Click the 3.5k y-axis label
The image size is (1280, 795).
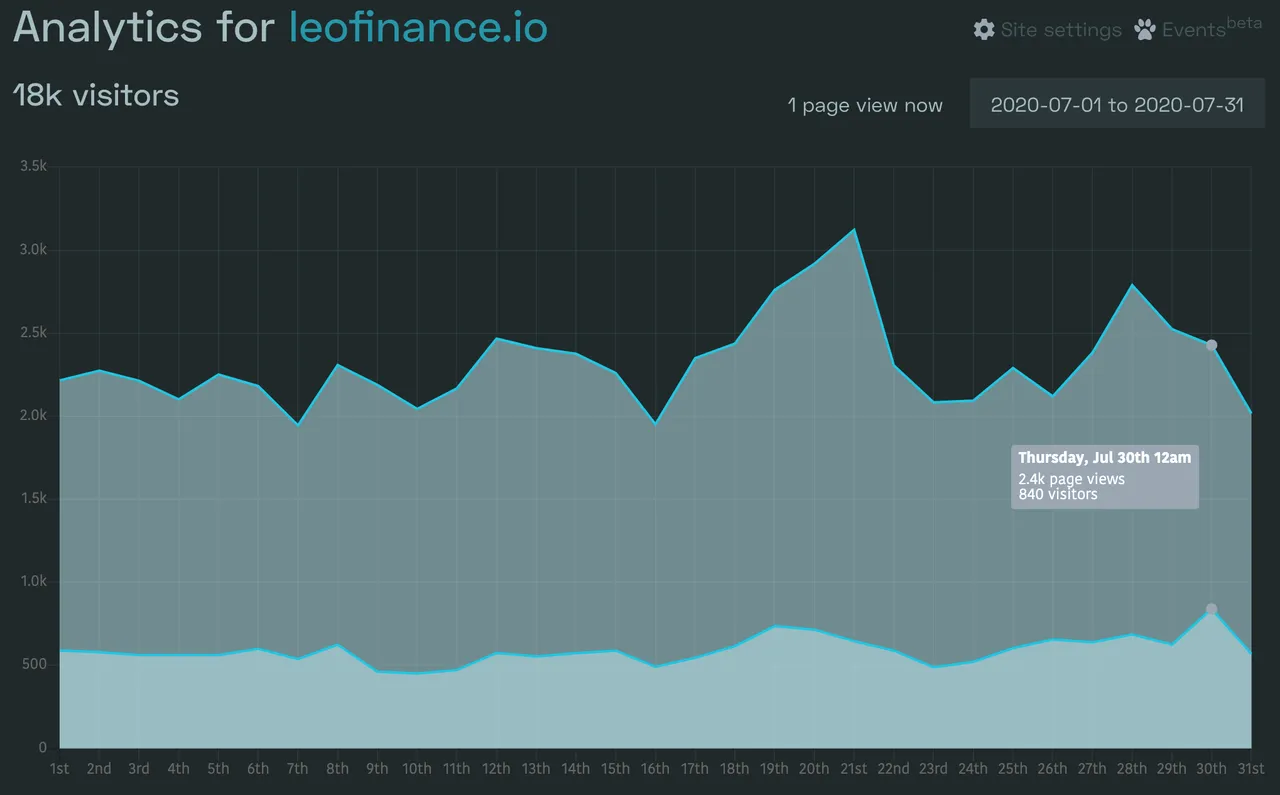click(33, 166)
